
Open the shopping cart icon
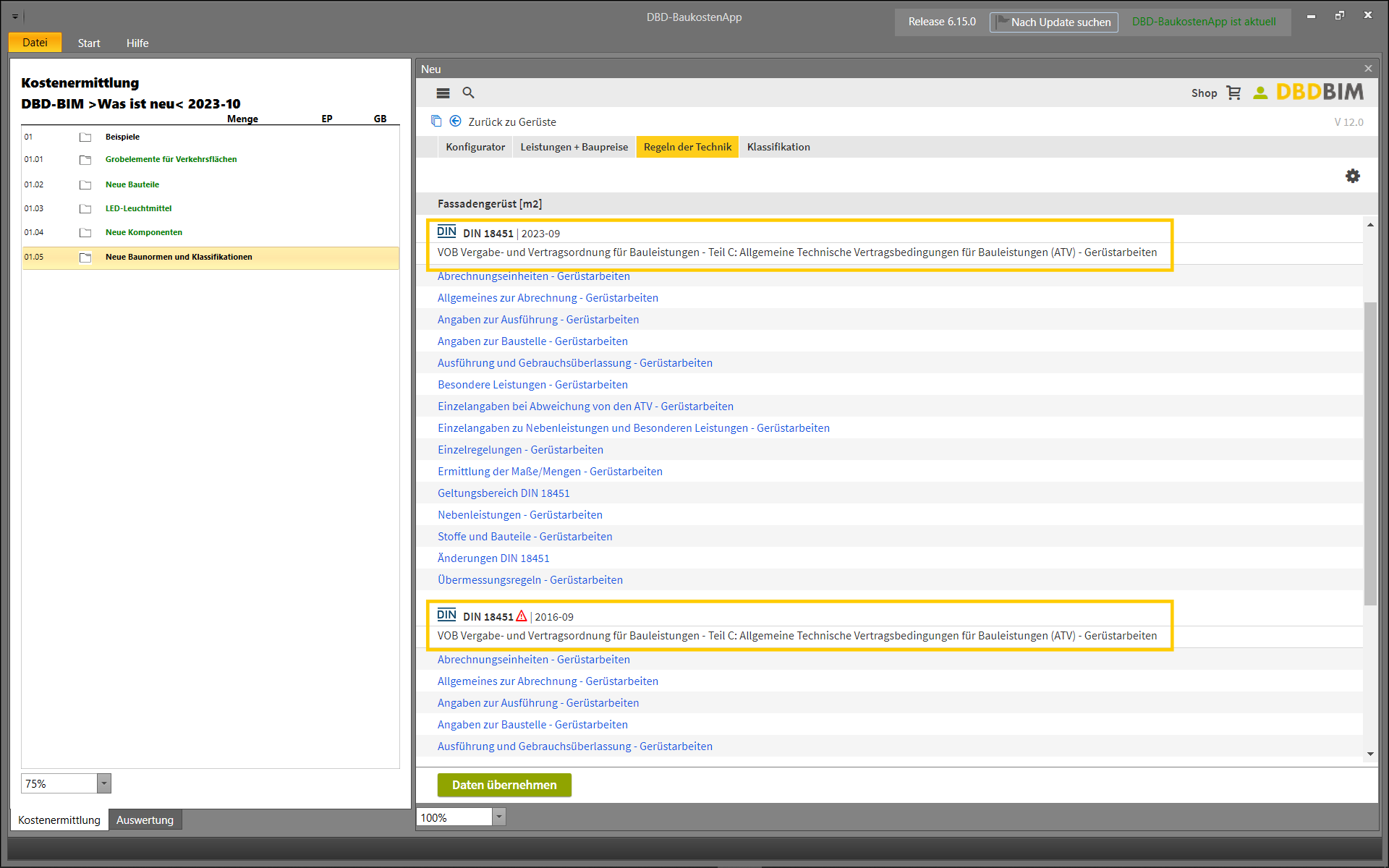tap(1233, 93)
